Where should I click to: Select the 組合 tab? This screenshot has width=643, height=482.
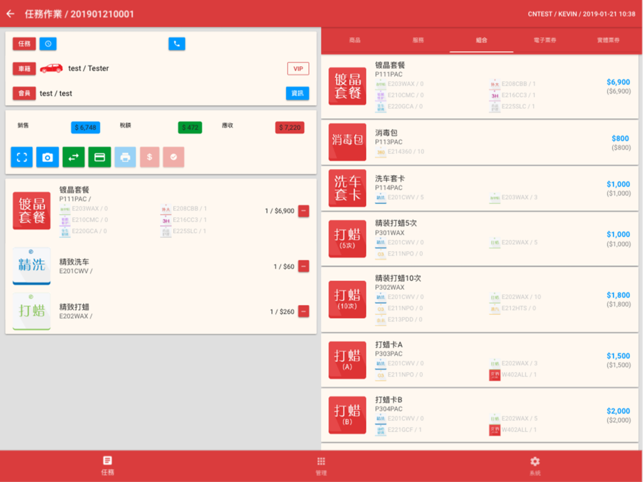[x=481, y=40]
